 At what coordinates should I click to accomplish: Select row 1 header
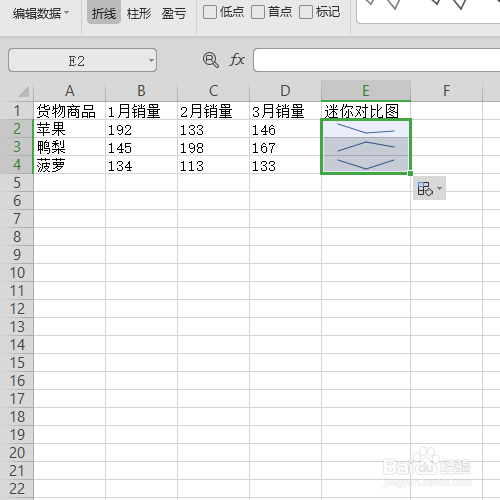pyautogui.click(x=17, y=111)
